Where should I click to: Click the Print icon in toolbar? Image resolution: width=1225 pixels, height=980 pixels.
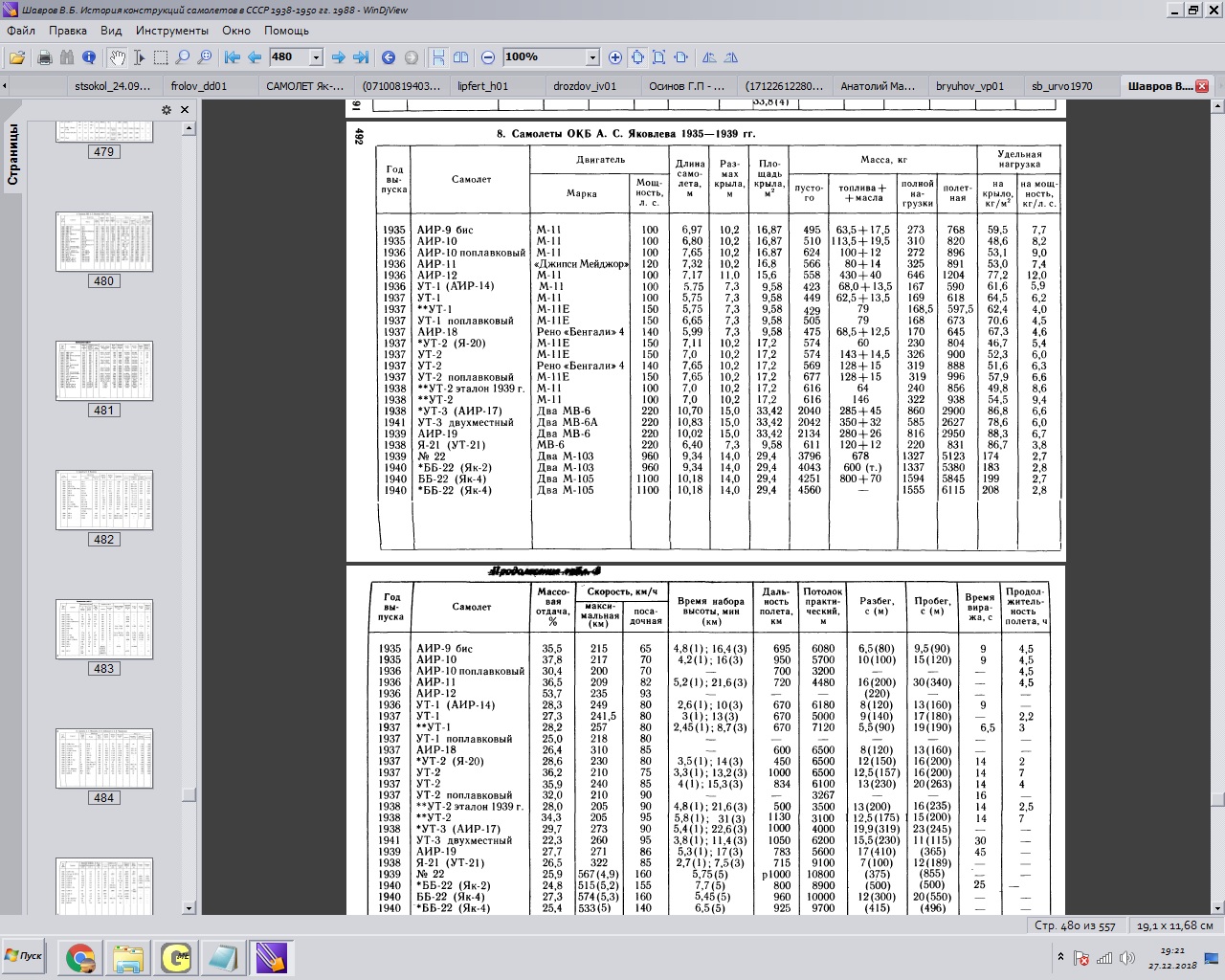coord(44,57)
